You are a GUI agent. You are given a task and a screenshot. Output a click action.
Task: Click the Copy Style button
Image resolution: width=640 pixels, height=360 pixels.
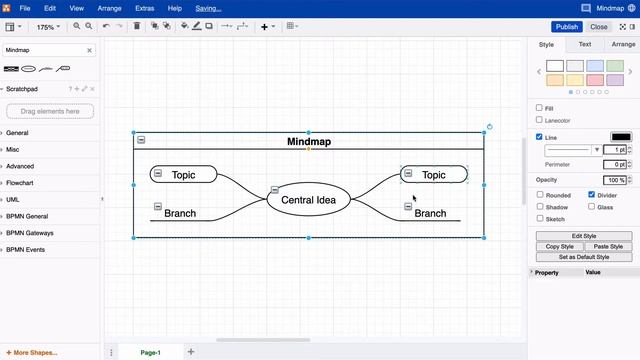[x=560, y=247]
